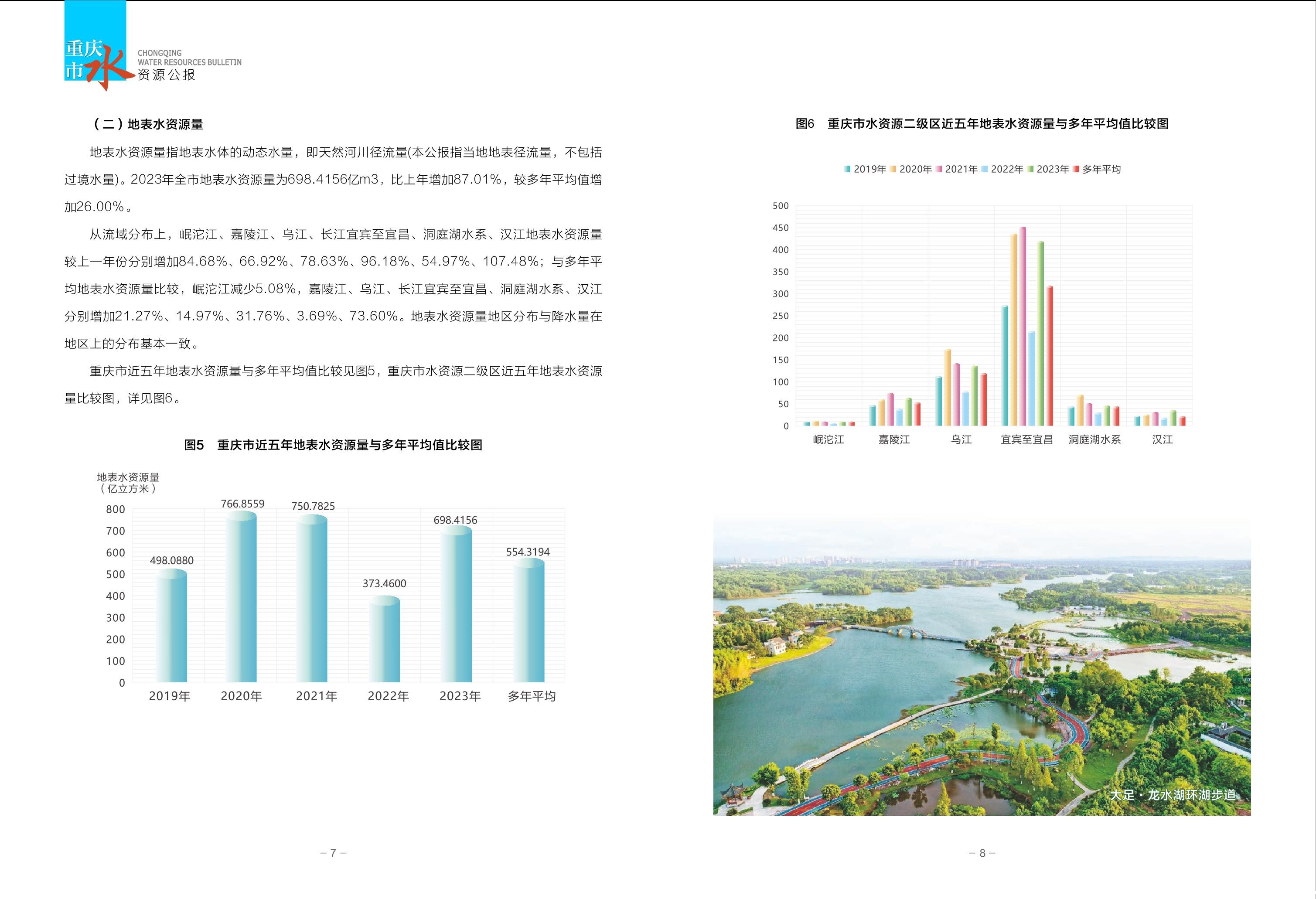This screenshot has width=1316, height=899.
Task: Click the 多年平均 bar labeled 554.3194
Action: click(529, 620)
